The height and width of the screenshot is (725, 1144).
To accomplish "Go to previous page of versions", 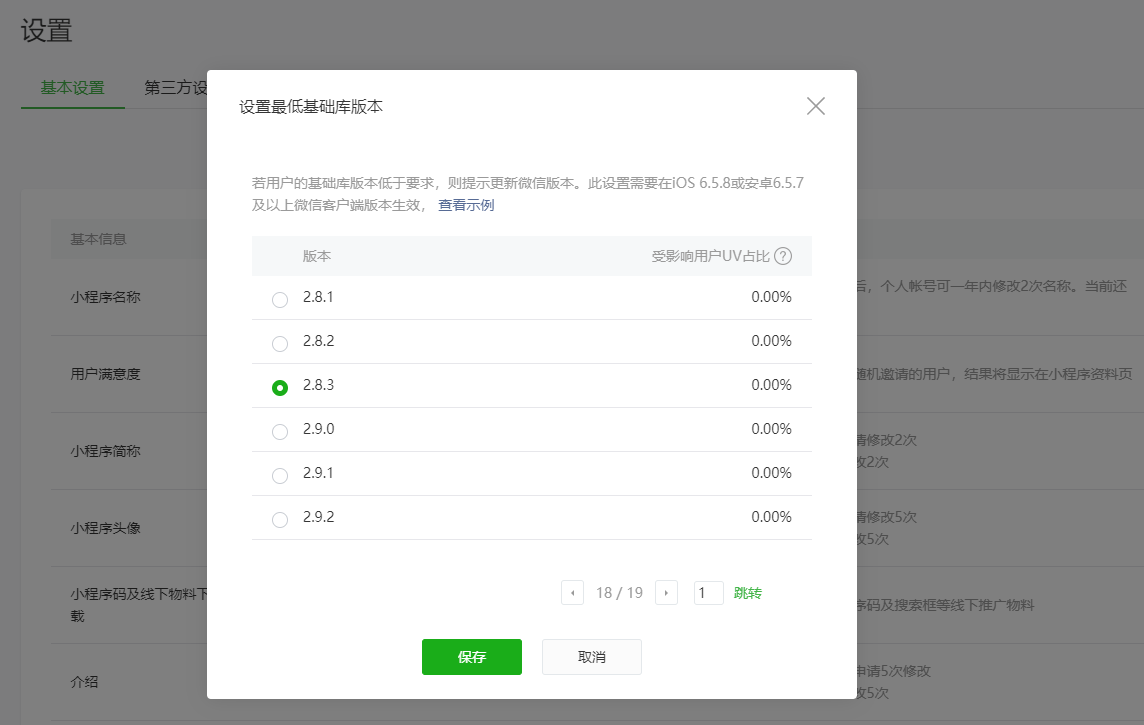I will [572, 593].
